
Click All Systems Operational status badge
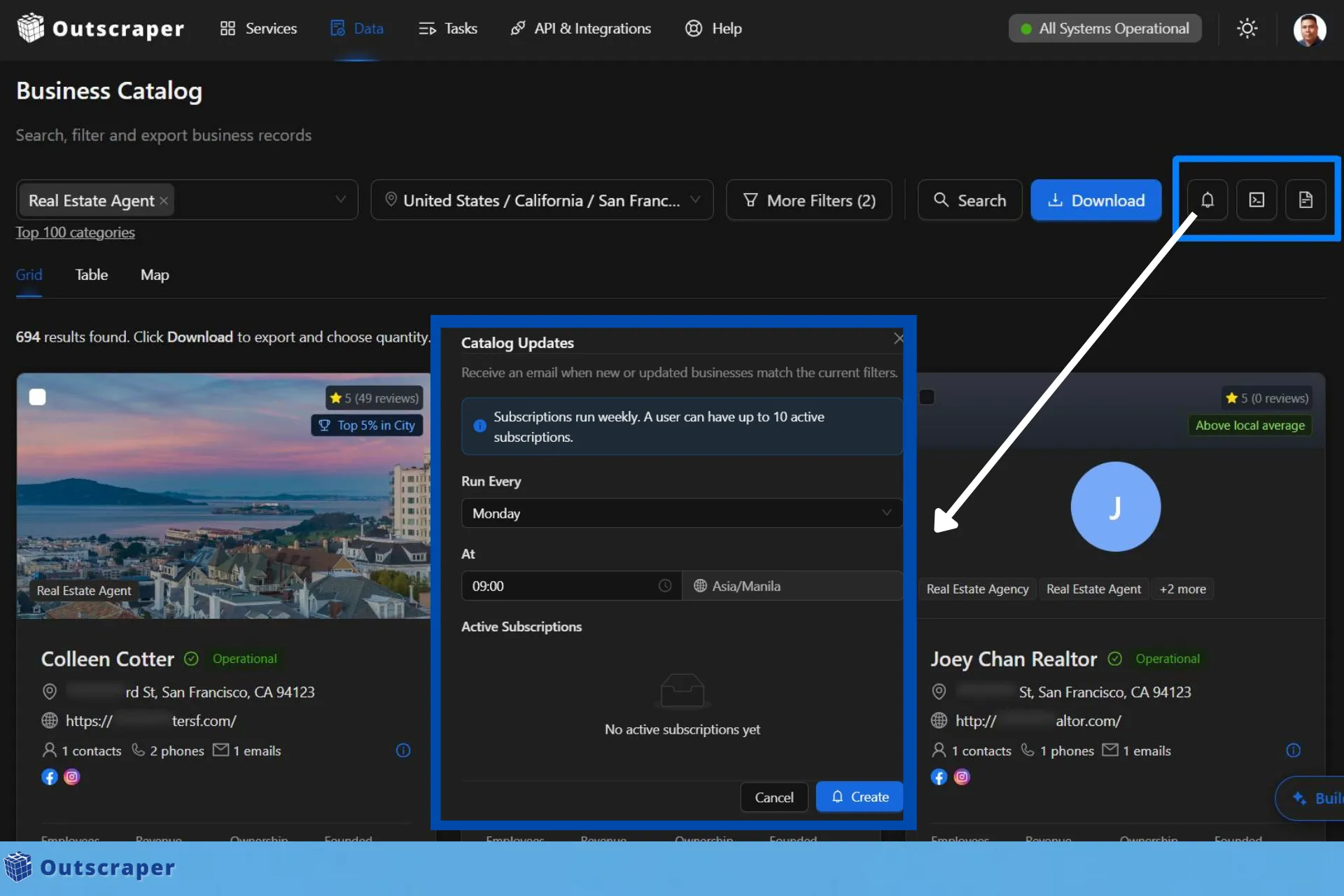[1105, 28]
